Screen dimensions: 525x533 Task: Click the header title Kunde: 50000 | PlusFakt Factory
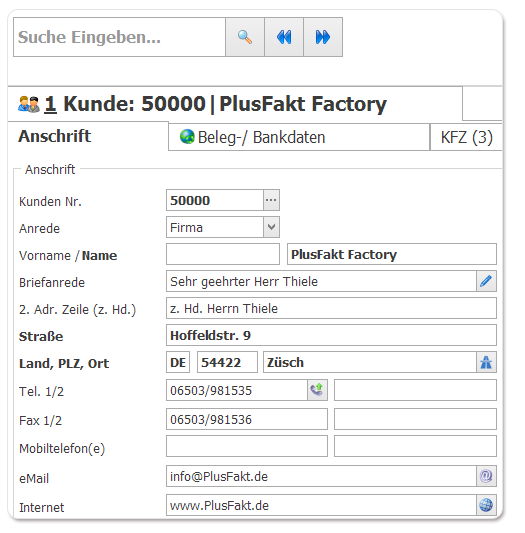[225, 104]
